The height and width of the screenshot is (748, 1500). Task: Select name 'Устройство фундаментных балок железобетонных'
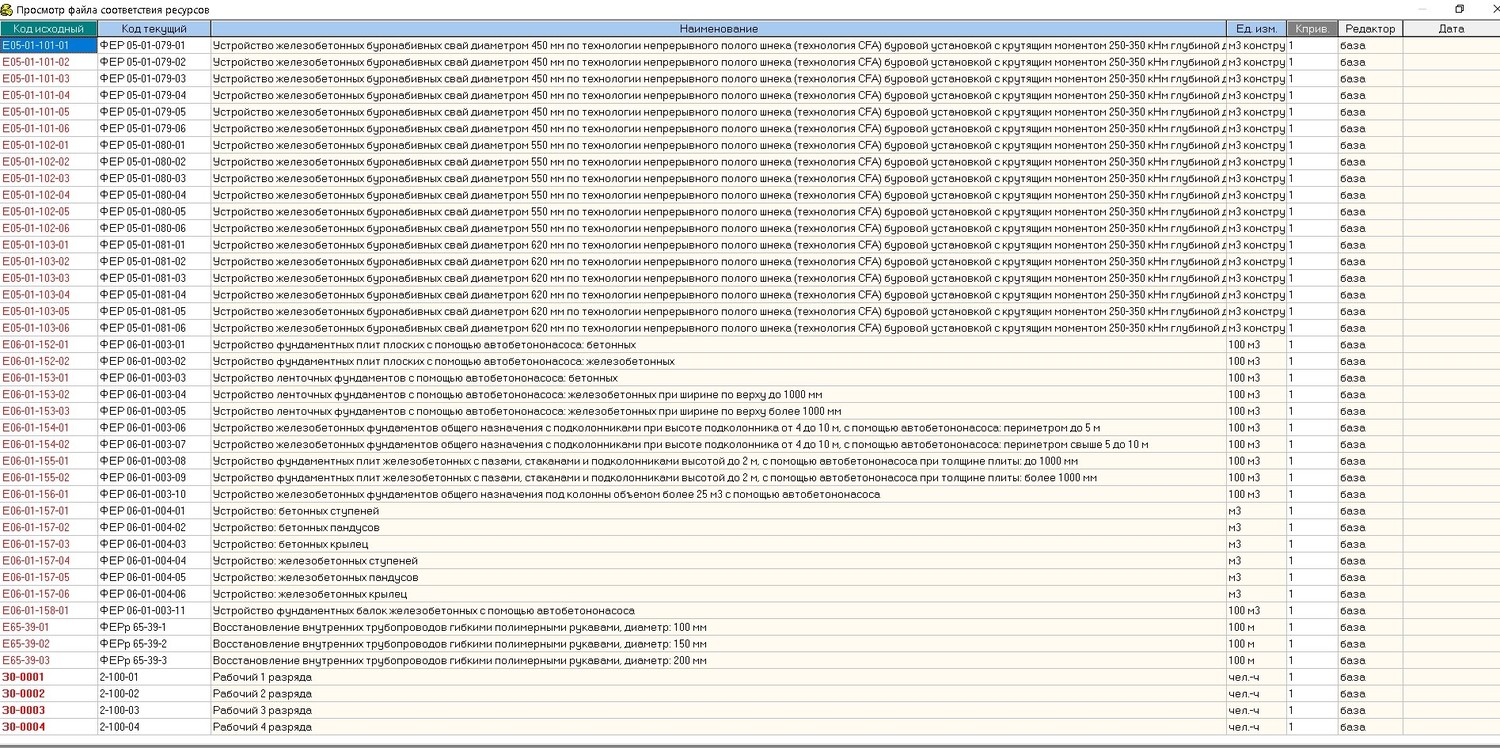click(718, 610)
